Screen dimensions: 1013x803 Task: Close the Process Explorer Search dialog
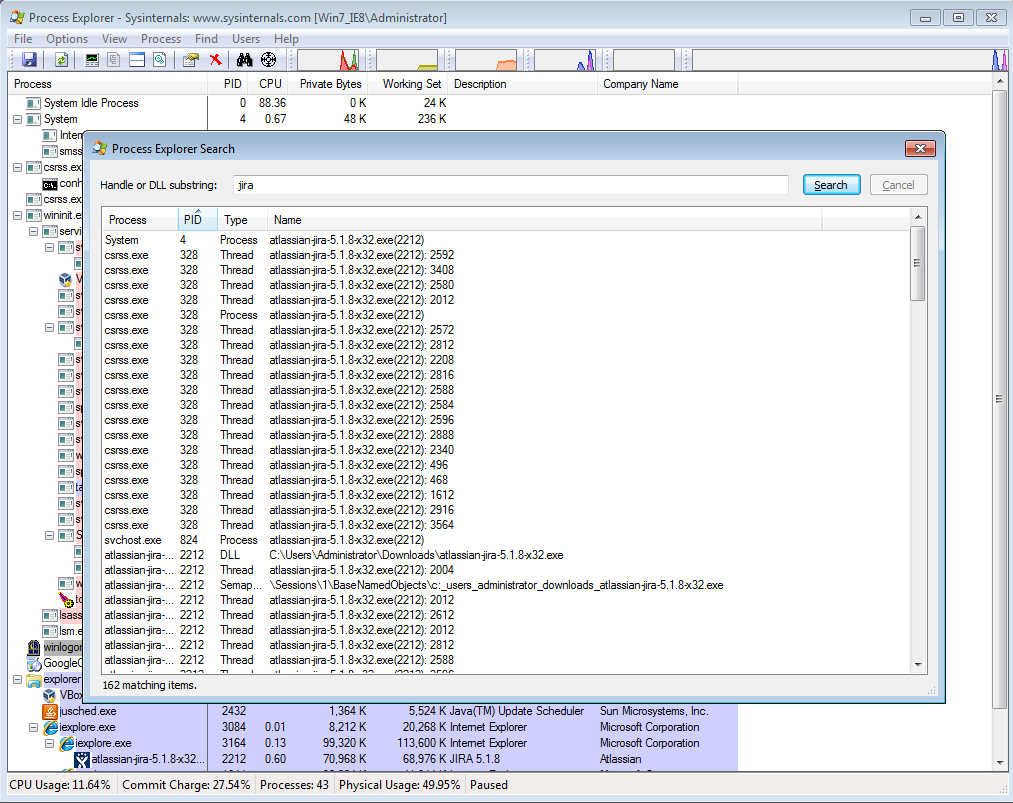[x=920, y=149]
